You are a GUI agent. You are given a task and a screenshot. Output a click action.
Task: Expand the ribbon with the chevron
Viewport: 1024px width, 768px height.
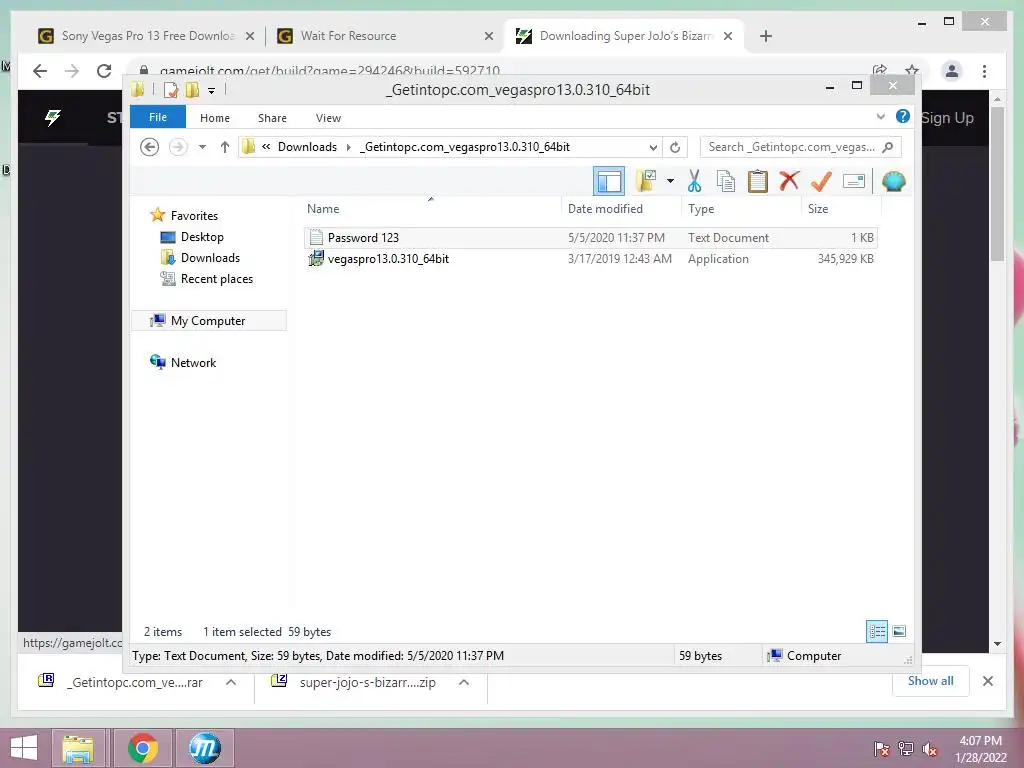[880, 117]
